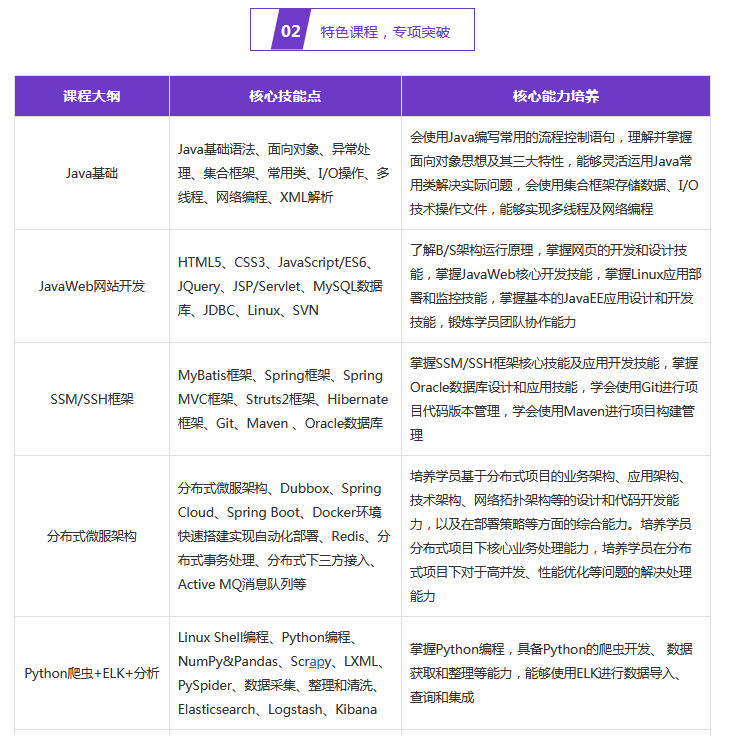Image resolution: width=741 pixels, height=736 pixels.
Task: Click the "JavaWeb网站开发" course row label
Action: (92, 286)
